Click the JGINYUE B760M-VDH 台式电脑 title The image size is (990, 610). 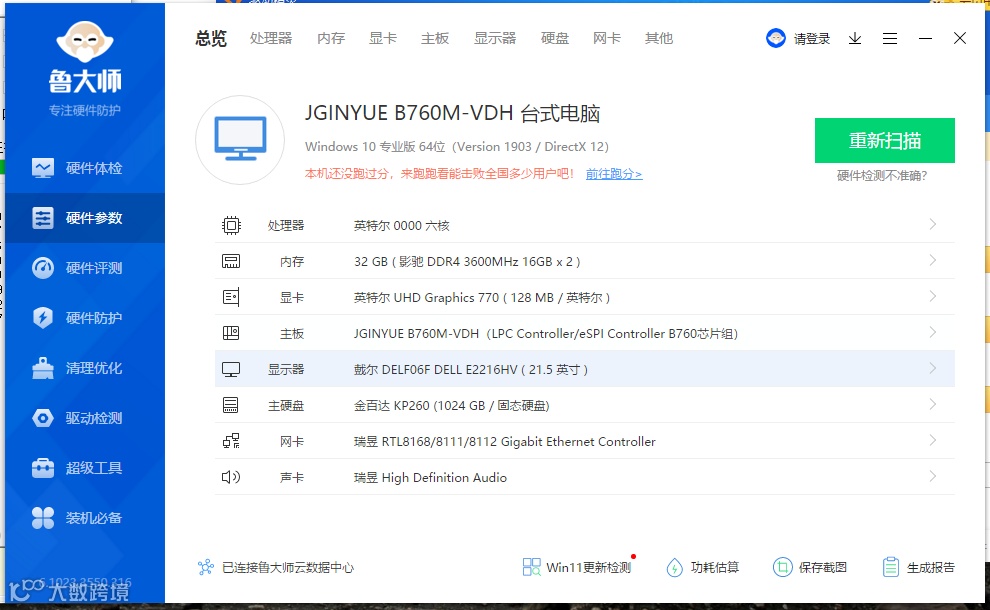point(452,113)
